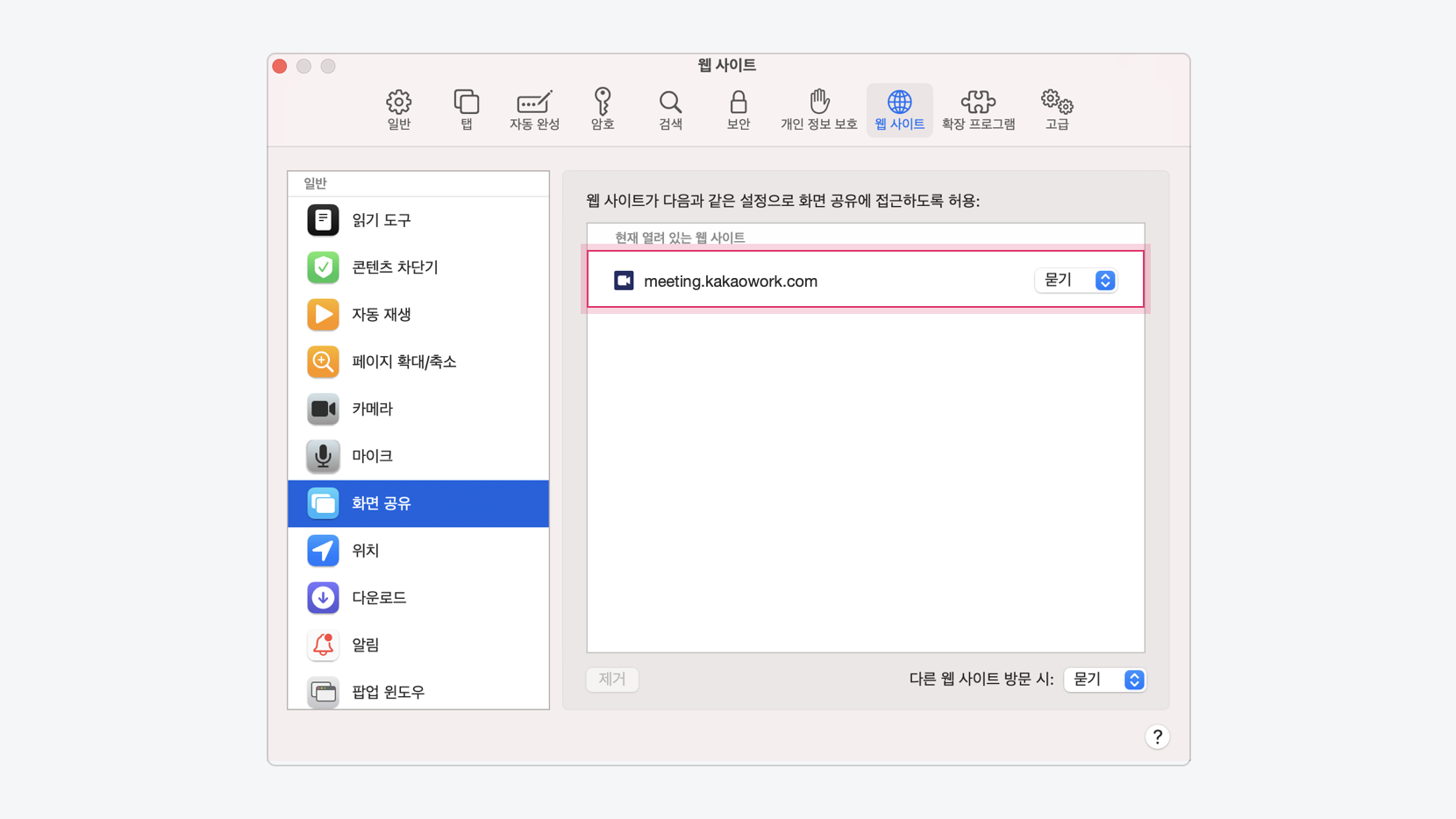
Task: Click the Remove (제거) button
Action: pyautogui.click(x=612, y=680)
